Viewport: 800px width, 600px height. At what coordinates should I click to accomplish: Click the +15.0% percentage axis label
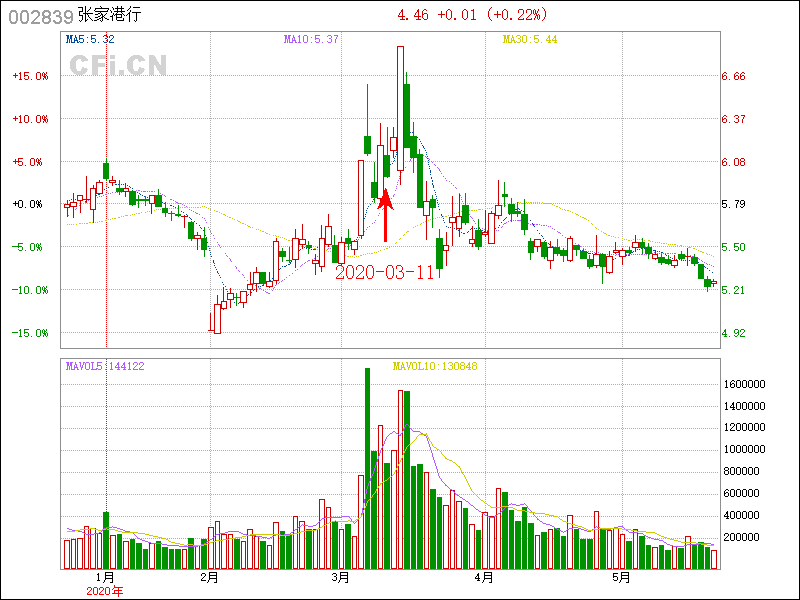[29, 76]
